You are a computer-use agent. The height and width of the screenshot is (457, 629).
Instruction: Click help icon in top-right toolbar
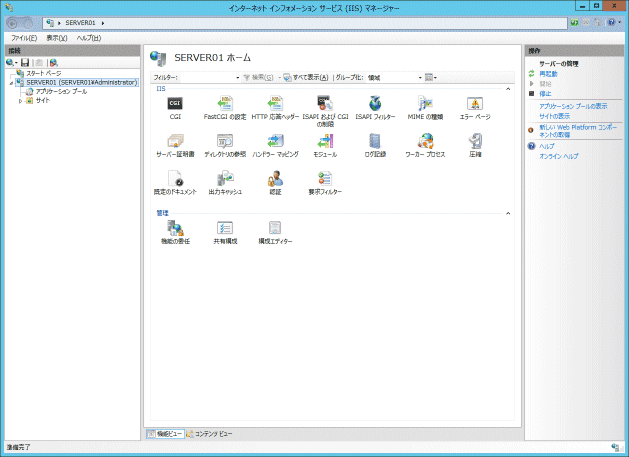pos(613,23)
